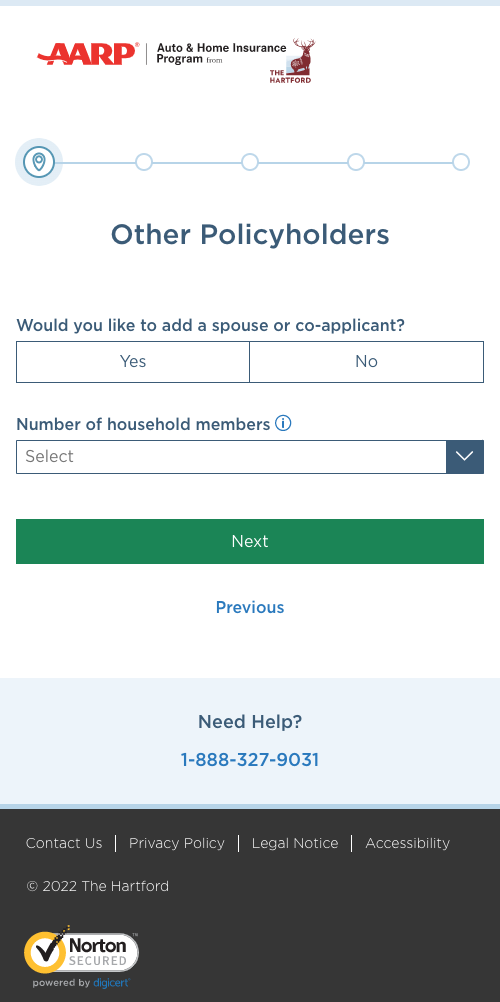Select the location pin progress step
This screenshot has height=1002, width=500.
click(39, 162)
